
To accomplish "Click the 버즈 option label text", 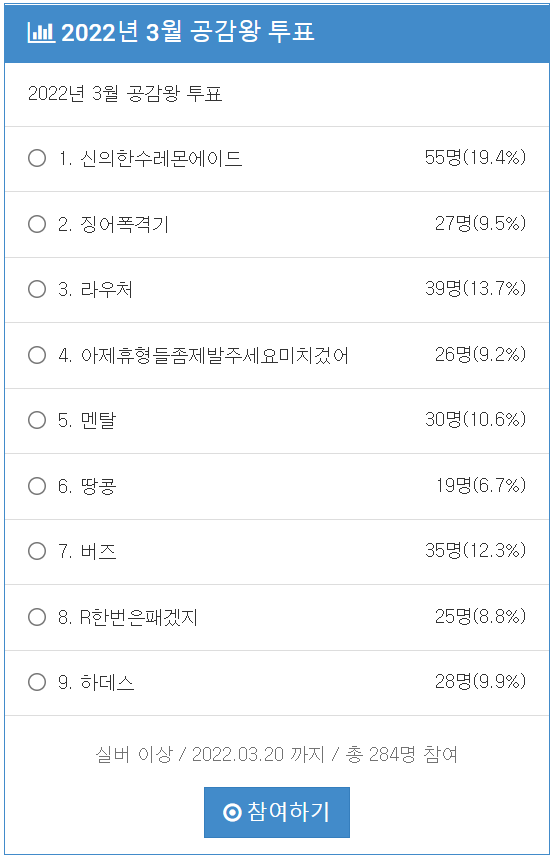I will tap(98, 551).
